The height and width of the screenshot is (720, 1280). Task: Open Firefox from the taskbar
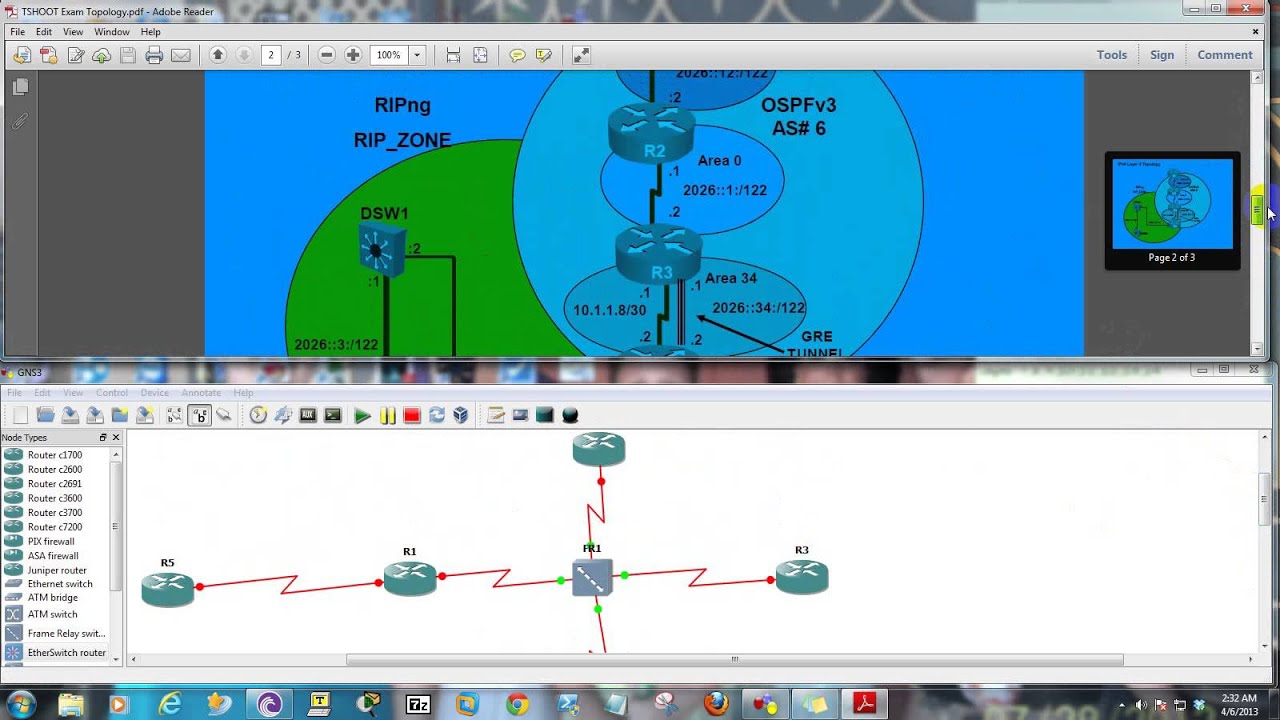point(716,704)
